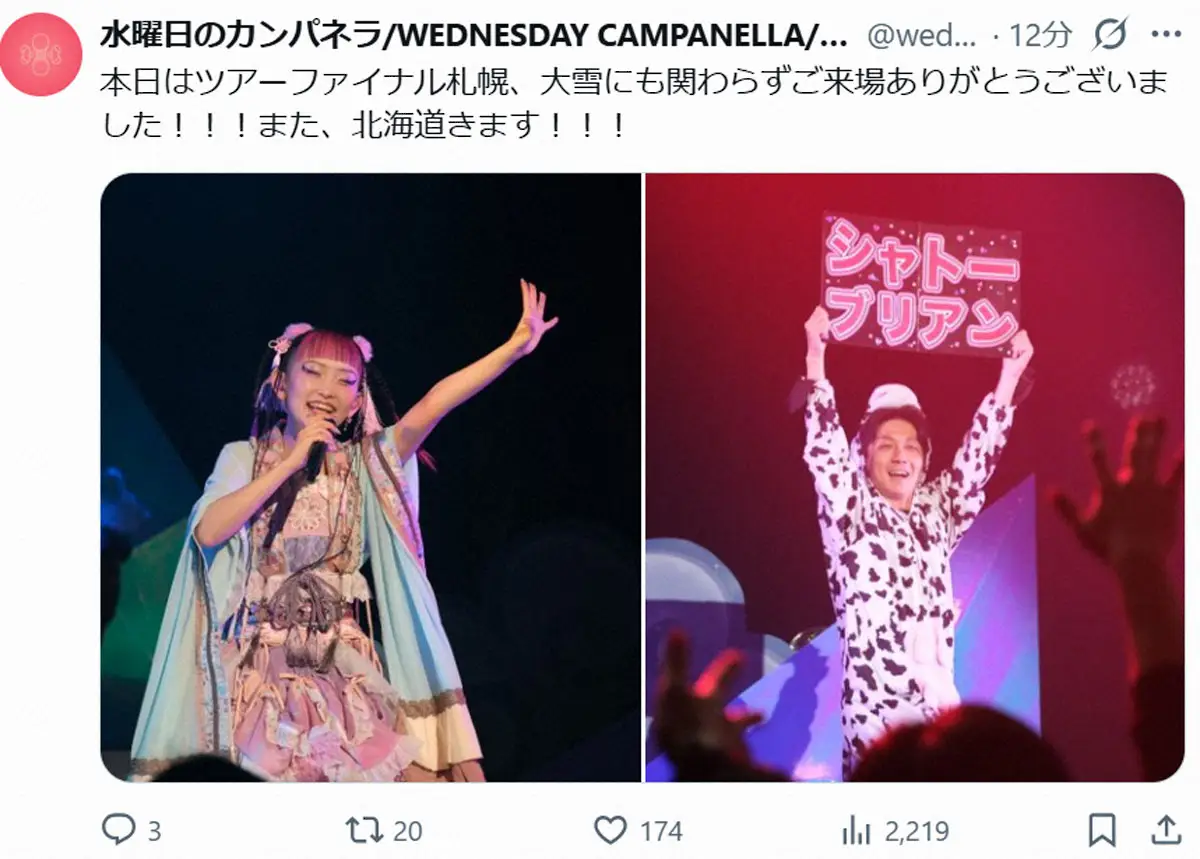Like the tweet with the heart icon
1200x859 pixels.
pyautogui.click(x=610, y=829)
